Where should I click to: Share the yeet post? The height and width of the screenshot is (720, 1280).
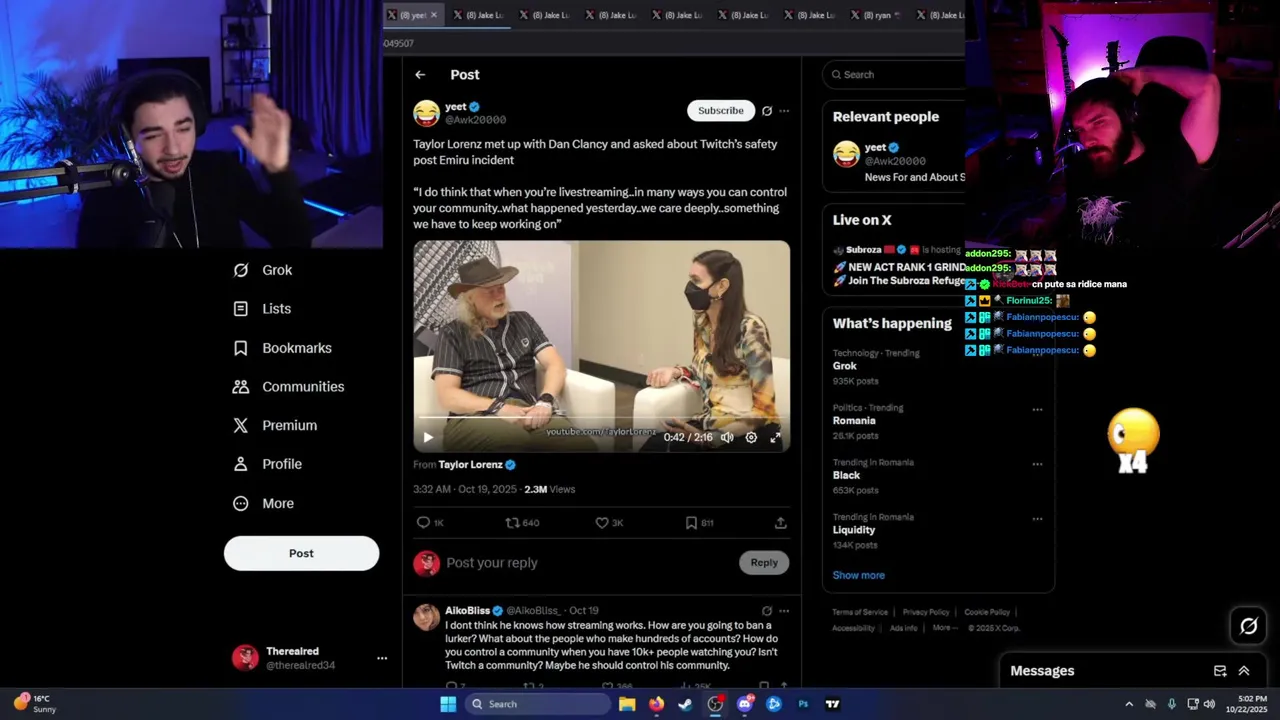point(781,523)
